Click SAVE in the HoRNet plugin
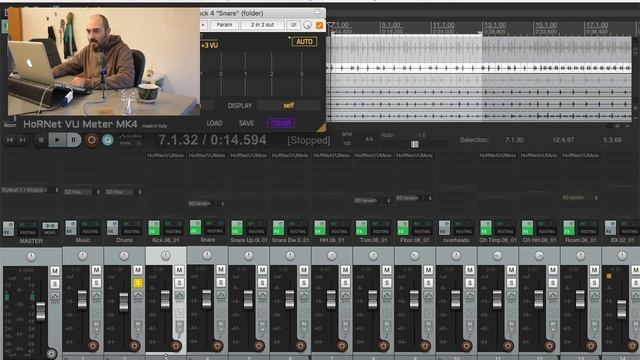640x360 pixels. click(x=246, y=123)
